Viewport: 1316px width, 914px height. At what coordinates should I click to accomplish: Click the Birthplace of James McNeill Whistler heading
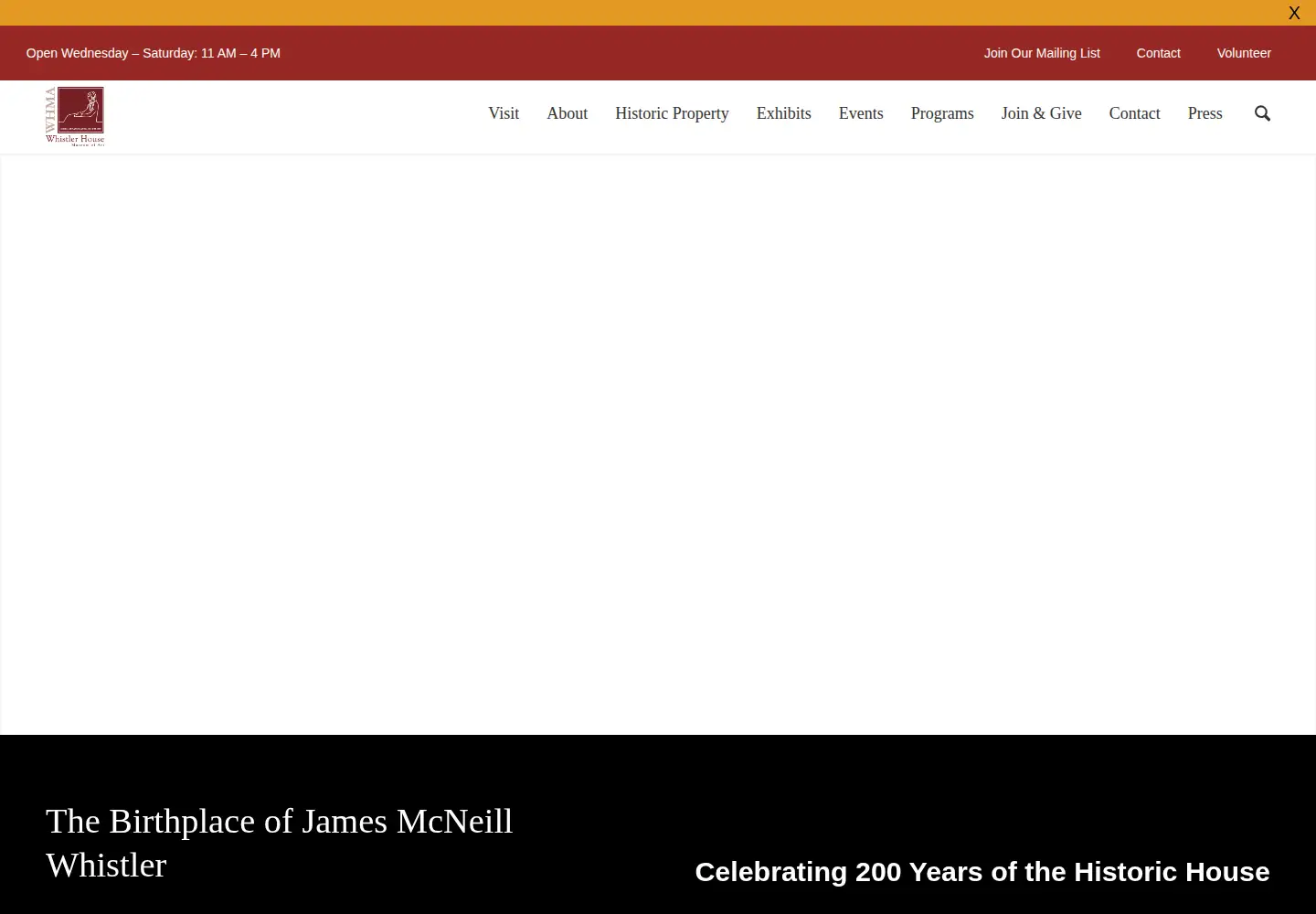pyautogui.click(x=280, y=843)
